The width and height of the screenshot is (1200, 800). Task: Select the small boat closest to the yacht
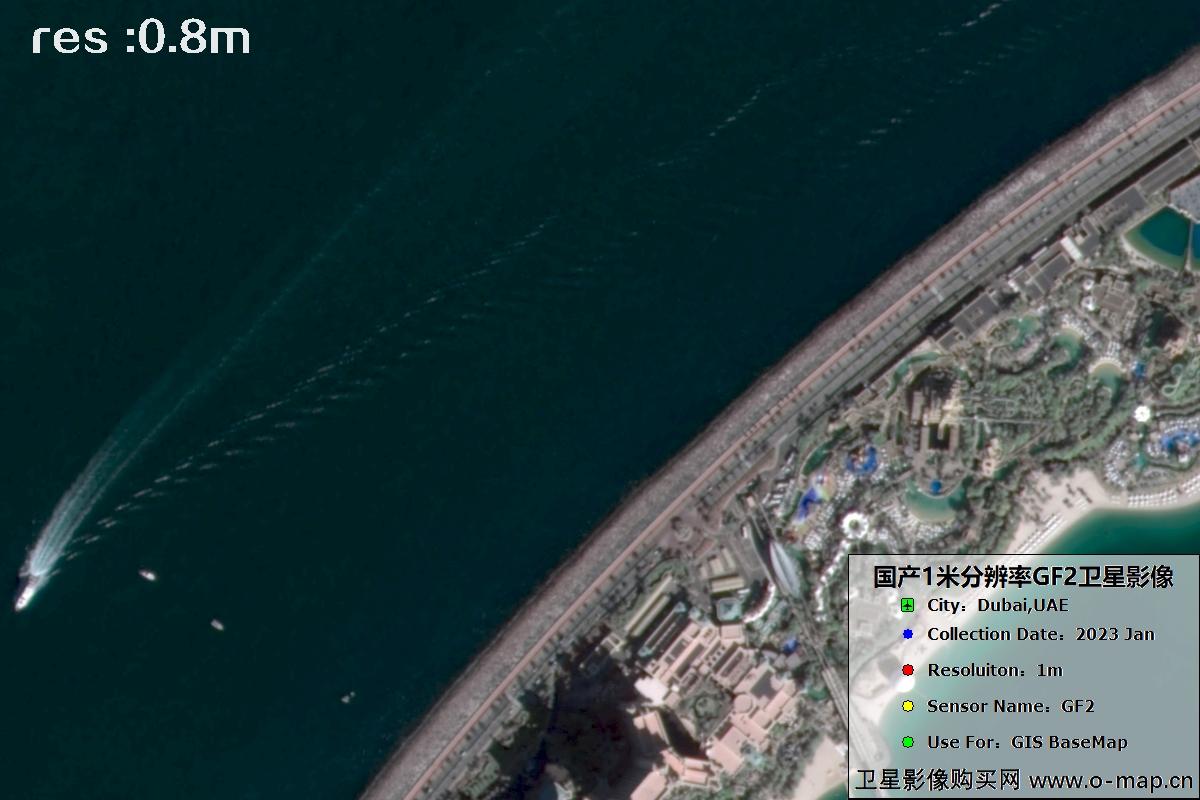pos(147,575)
